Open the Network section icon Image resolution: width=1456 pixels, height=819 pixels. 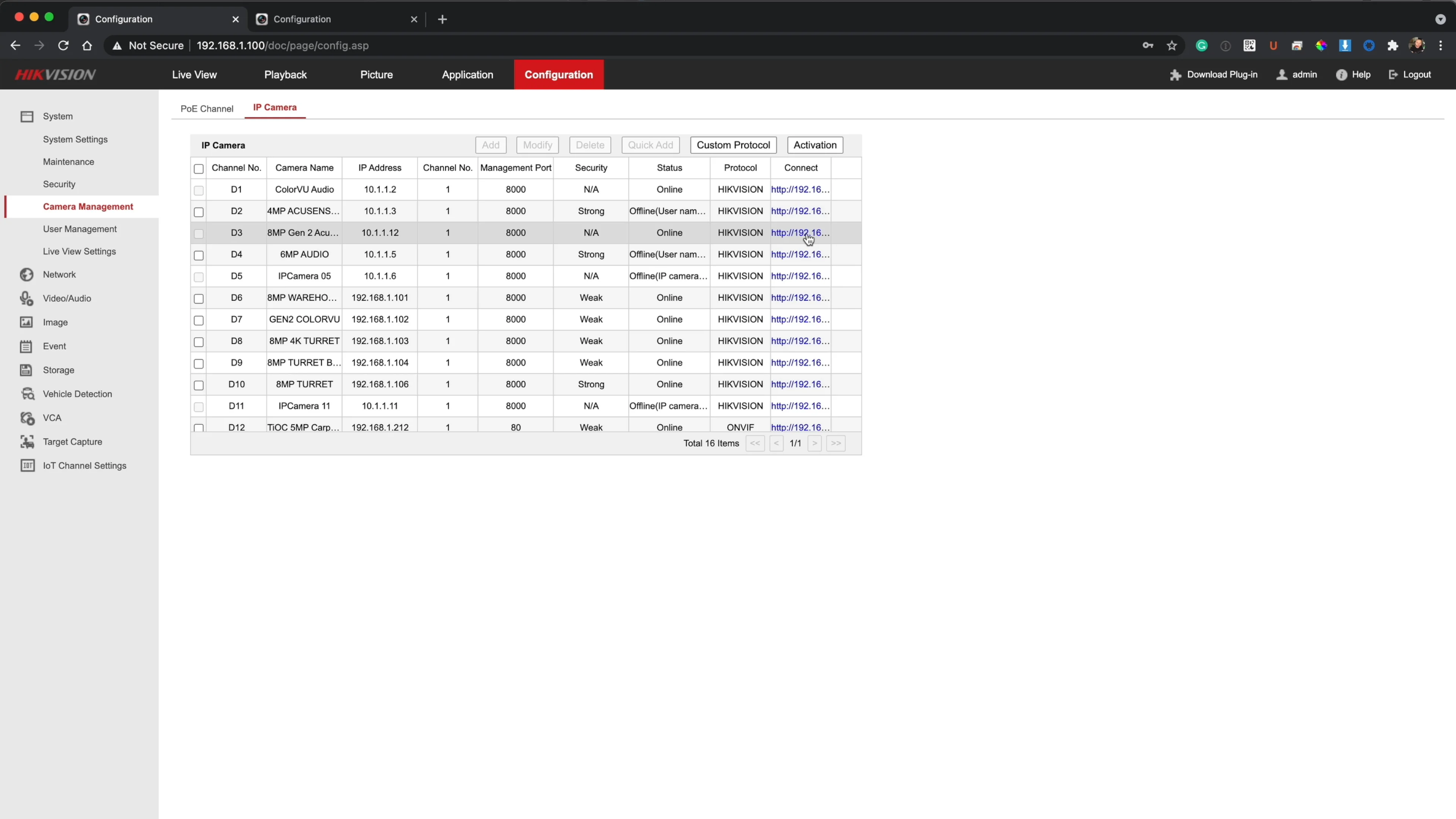tap(27, 275)
